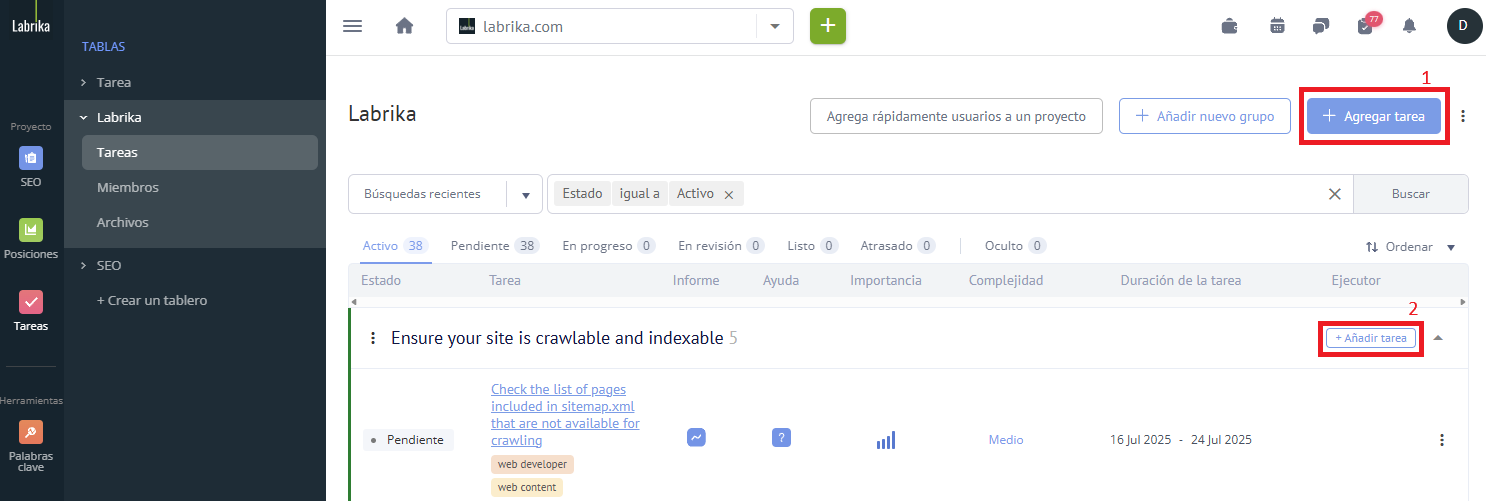Clear the search filter X icon
1486x501 pixels.
pyautogui.click(x=1334, y=194)
